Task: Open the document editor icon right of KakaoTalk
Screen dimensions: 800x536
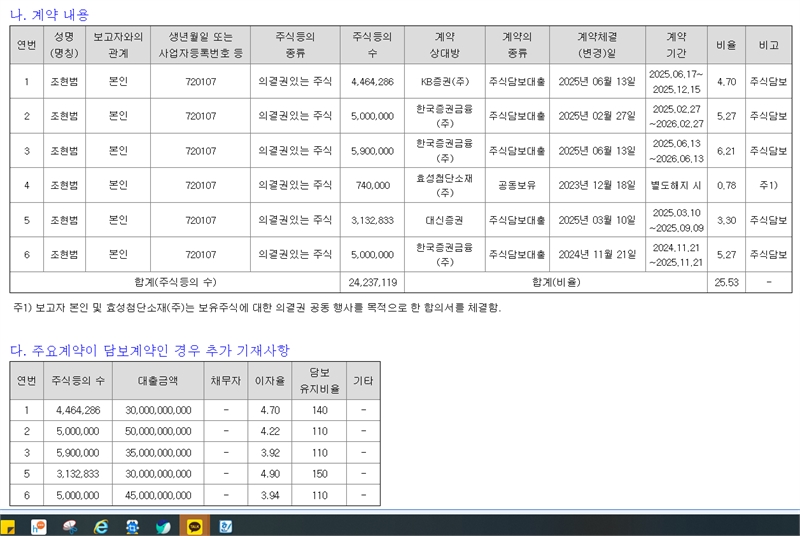Action: (226, 526)
